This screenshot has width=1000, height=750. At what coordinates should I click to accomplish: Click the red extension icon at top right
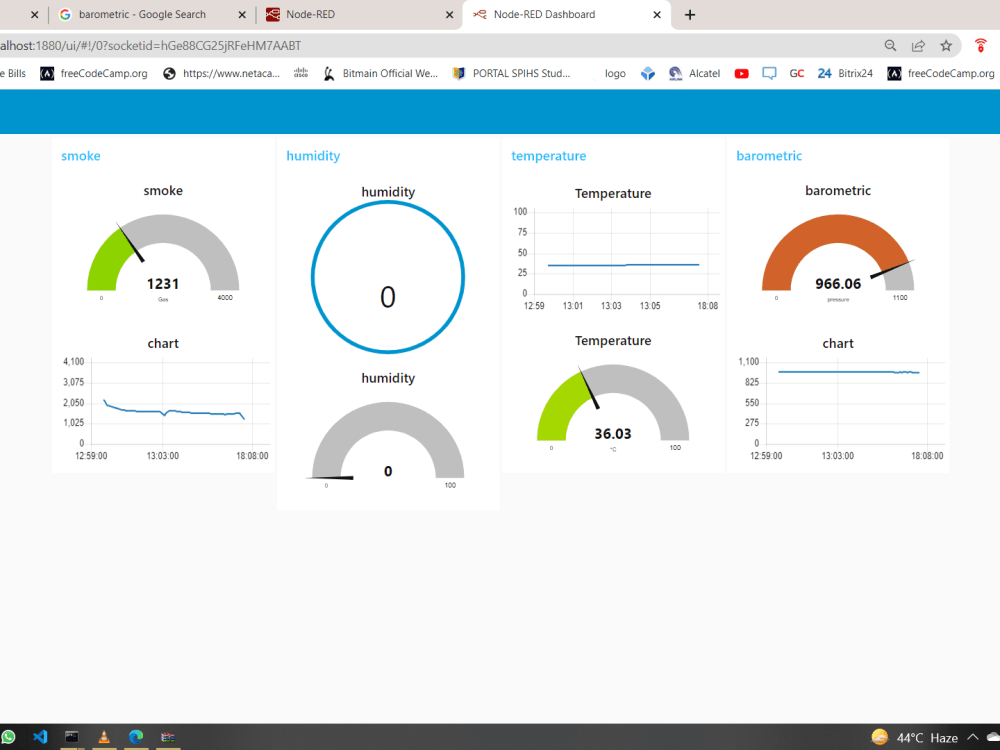[980, 45]
